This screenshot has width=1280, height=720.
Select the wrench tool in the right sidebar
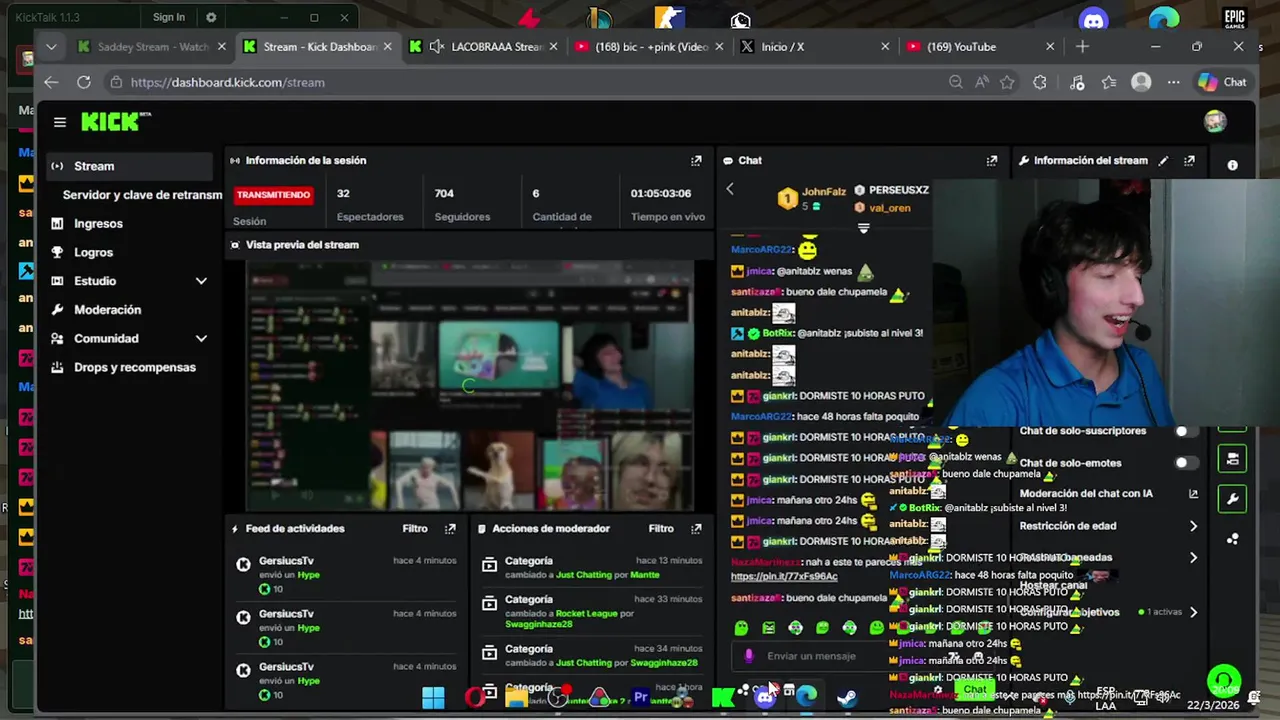[1232, 498]
